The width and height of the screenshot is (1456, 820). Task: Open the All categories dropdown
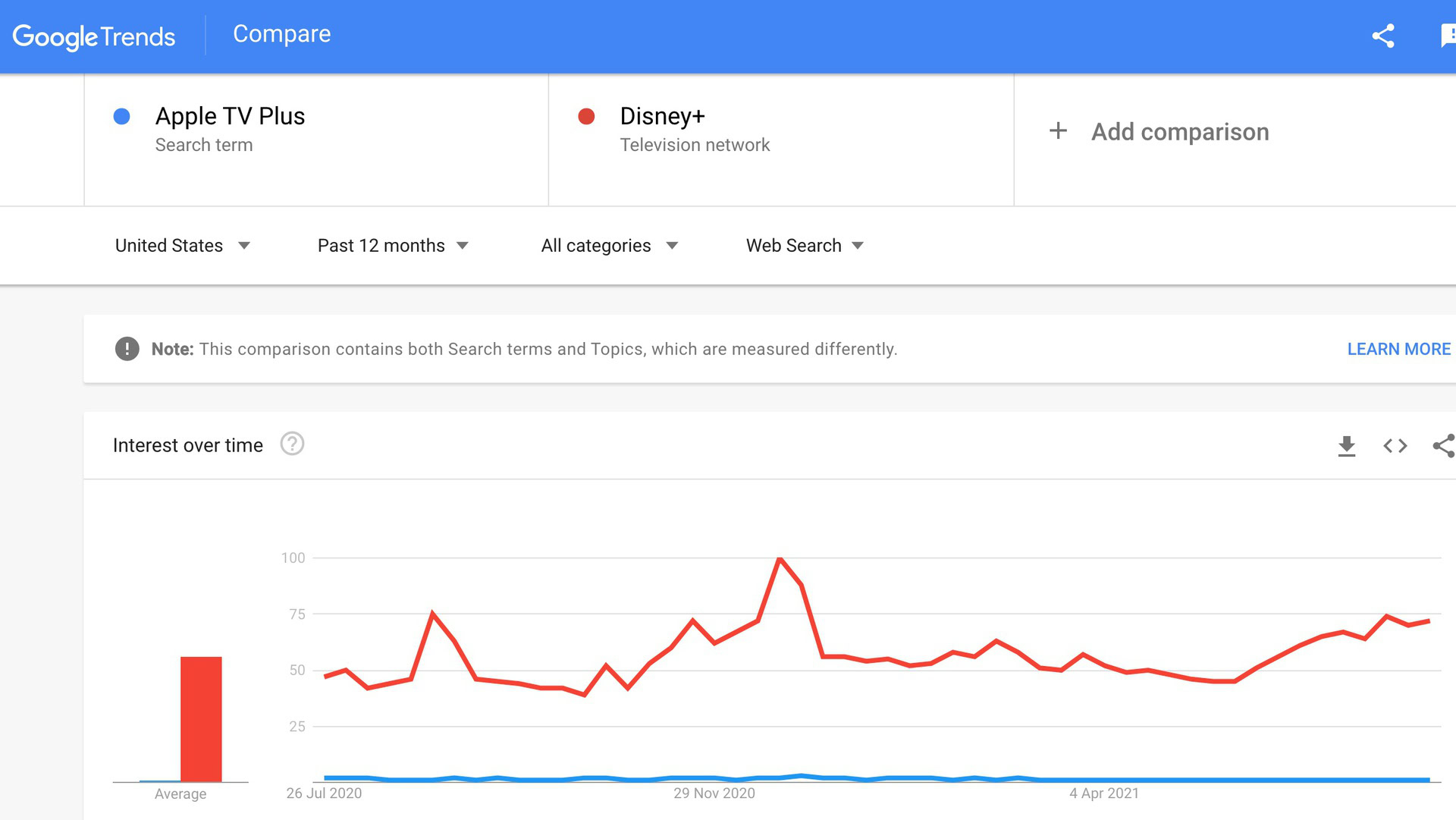coord(609,246)
